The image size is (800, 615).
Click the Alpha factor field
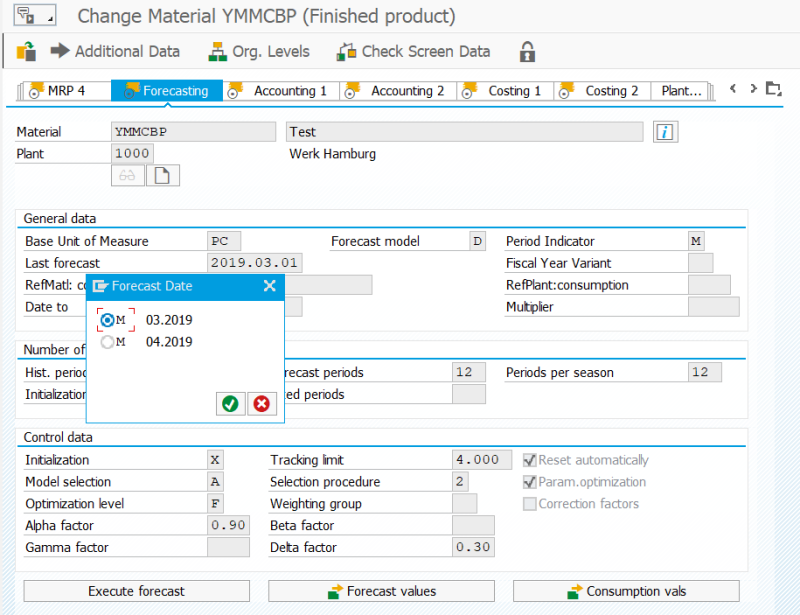229,526
